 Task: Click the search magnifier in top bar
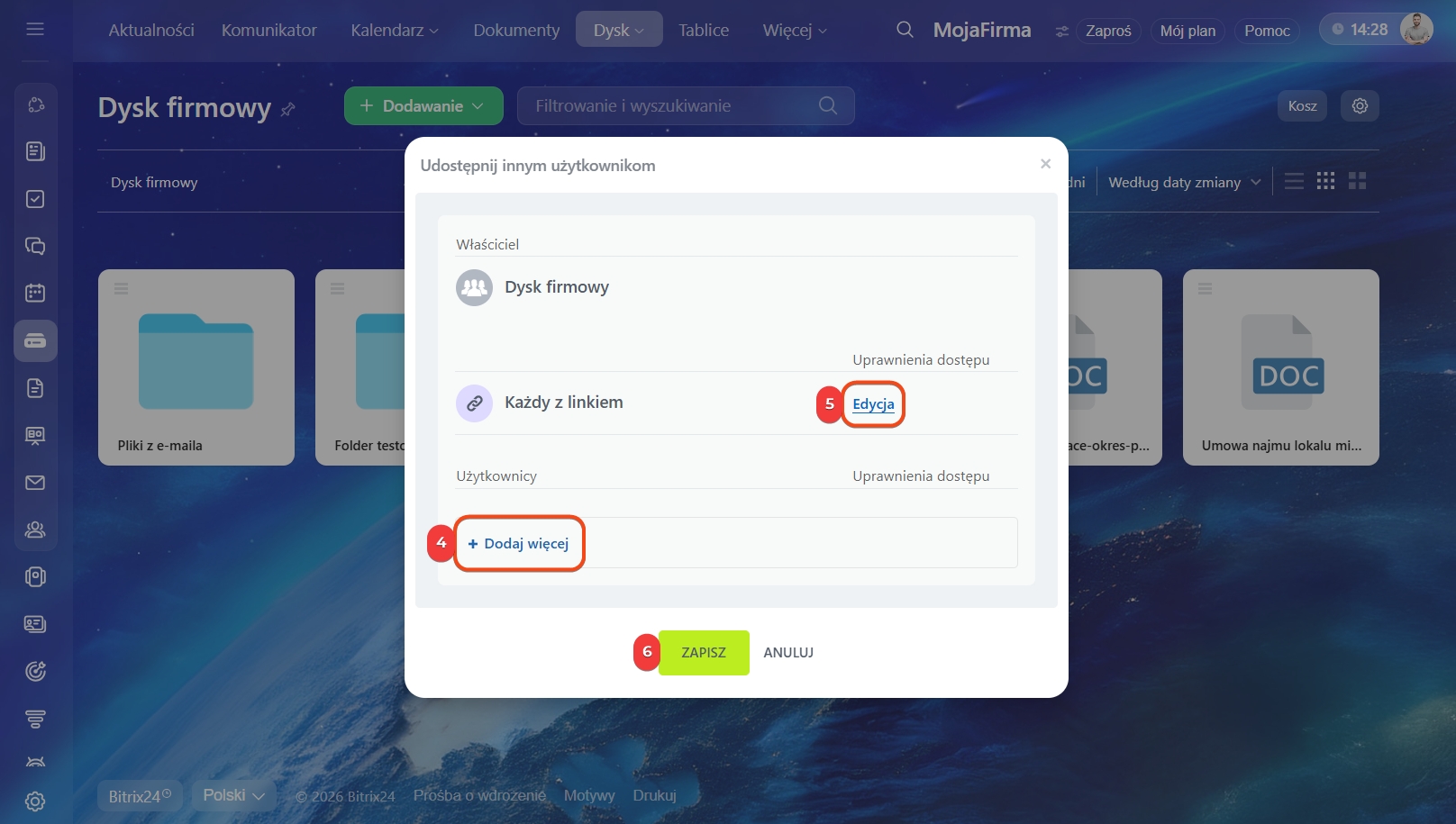905,30
